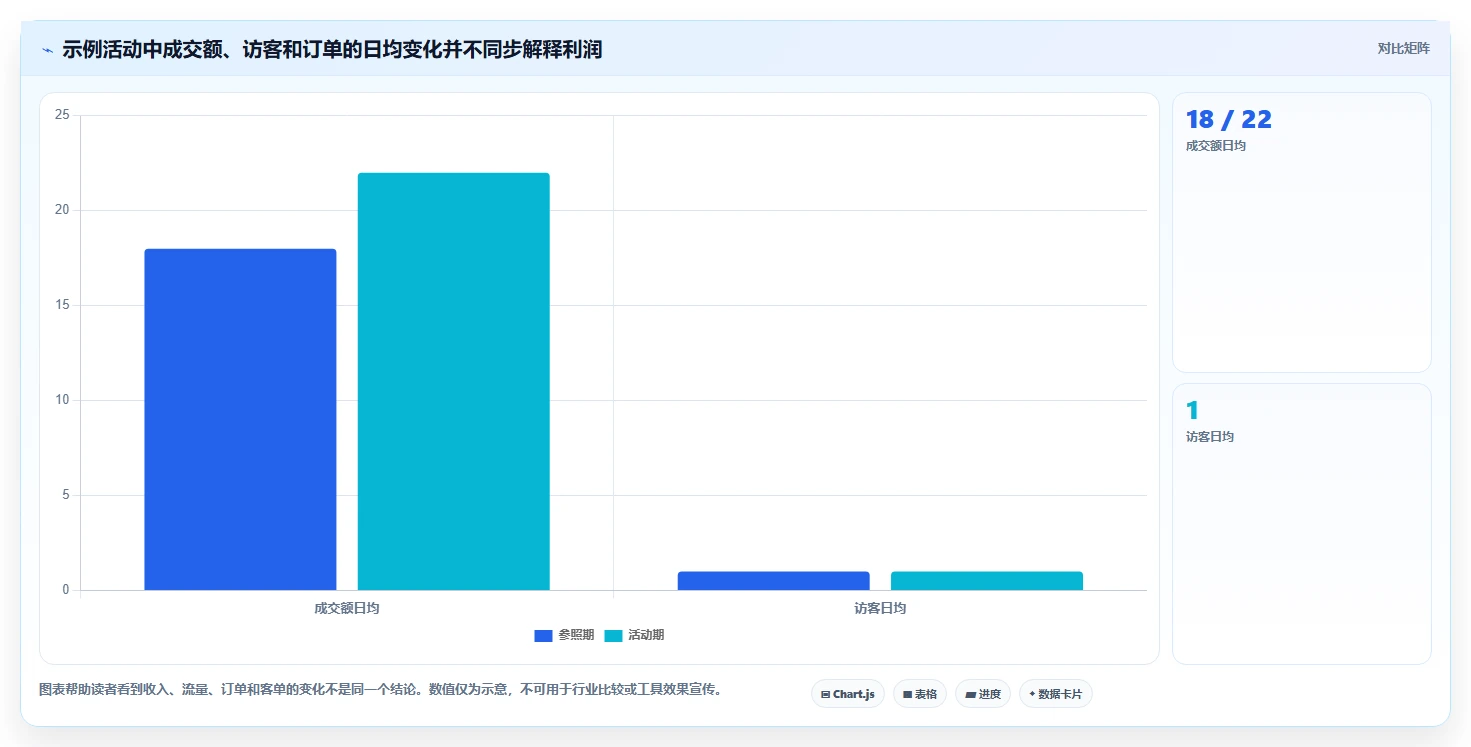Screen dimensions: 1471x747
Task: Click the 参照期 legend label
Action: coord(576,636)
